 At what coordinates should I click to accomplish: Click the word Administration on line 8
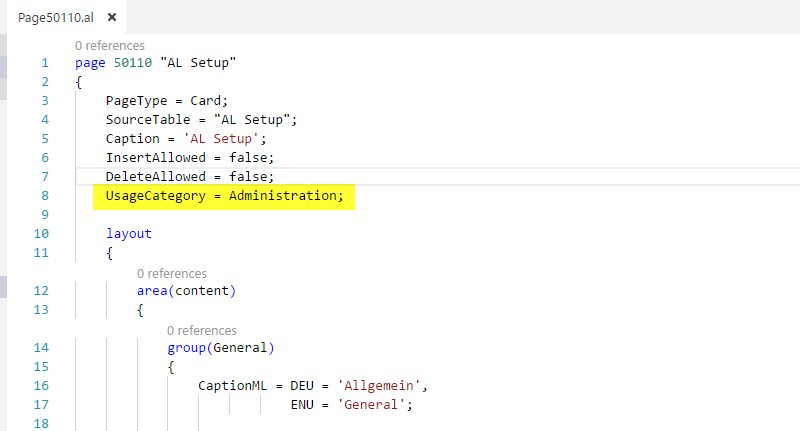(283, 196)
